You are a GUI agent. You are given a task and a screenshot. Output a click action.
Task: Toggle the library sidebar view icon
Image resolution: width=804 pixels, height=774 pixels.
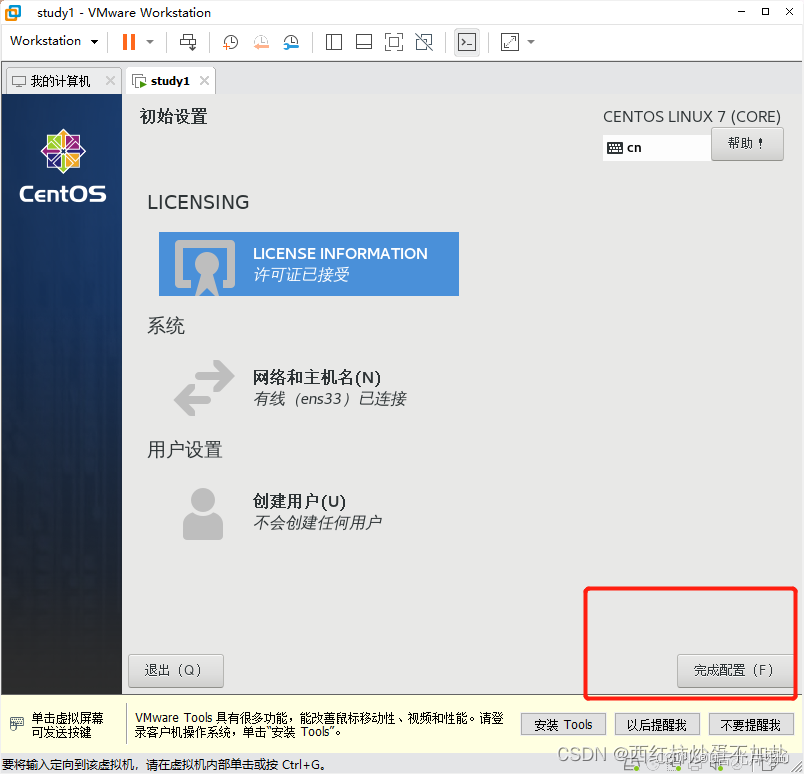334,42
